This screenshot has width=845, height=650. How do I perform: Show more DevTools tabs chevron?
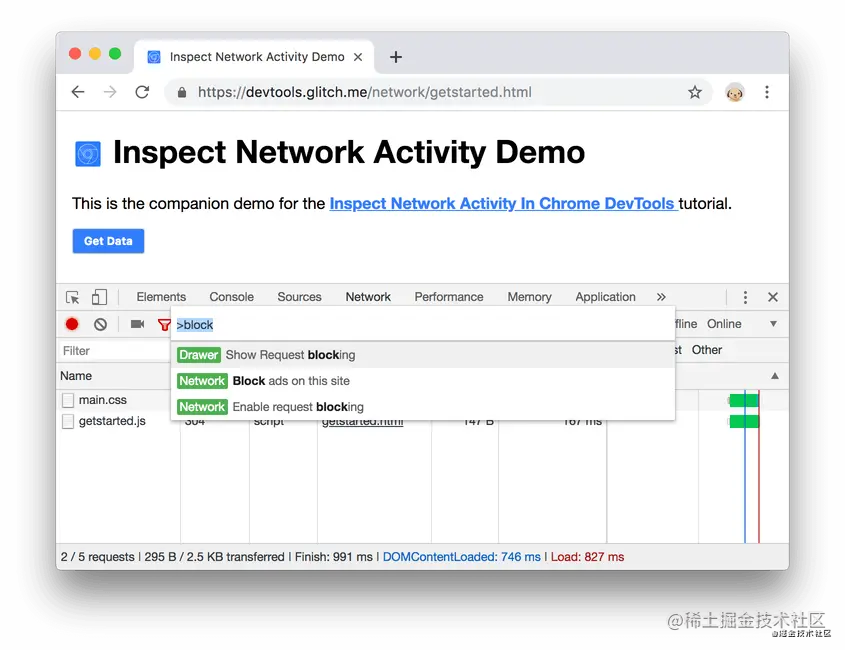[x=661, y=297]
